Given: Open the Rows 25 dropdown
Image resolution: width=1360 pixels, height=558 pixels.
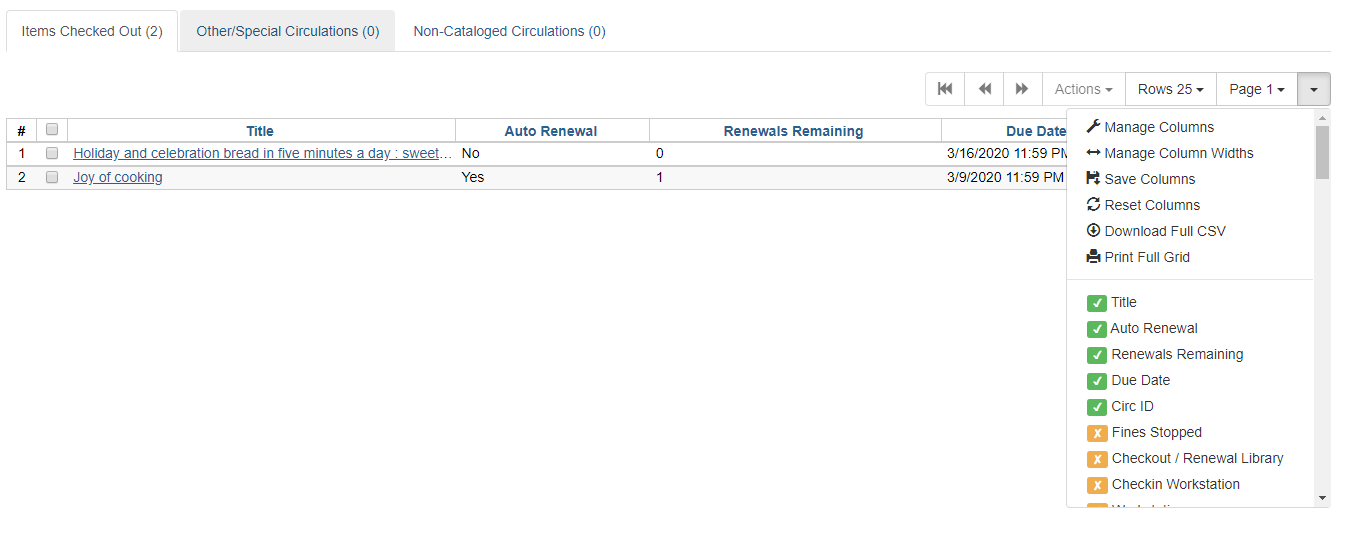Looking at the screenshot, I should click(1171, 89).
